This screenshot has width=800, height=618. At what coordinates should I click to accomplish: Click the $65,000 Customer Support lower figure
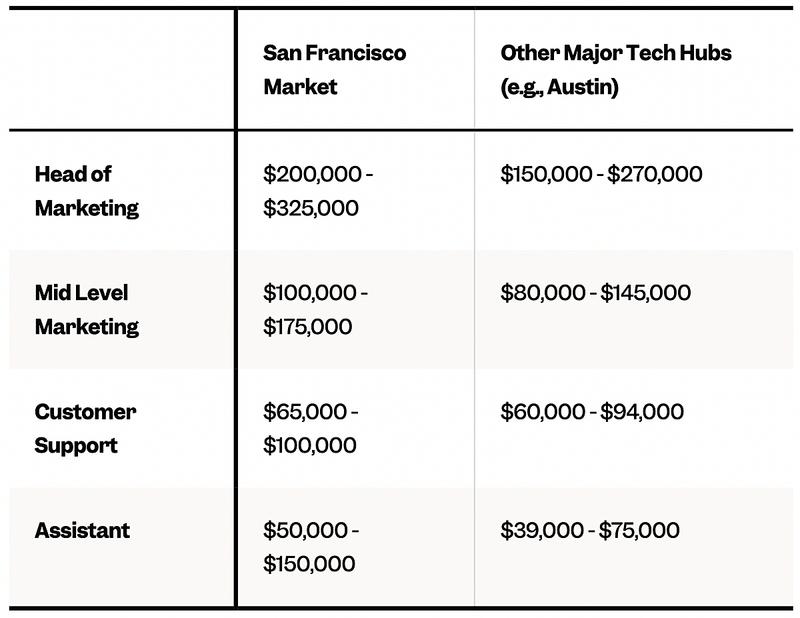point(303,412)
